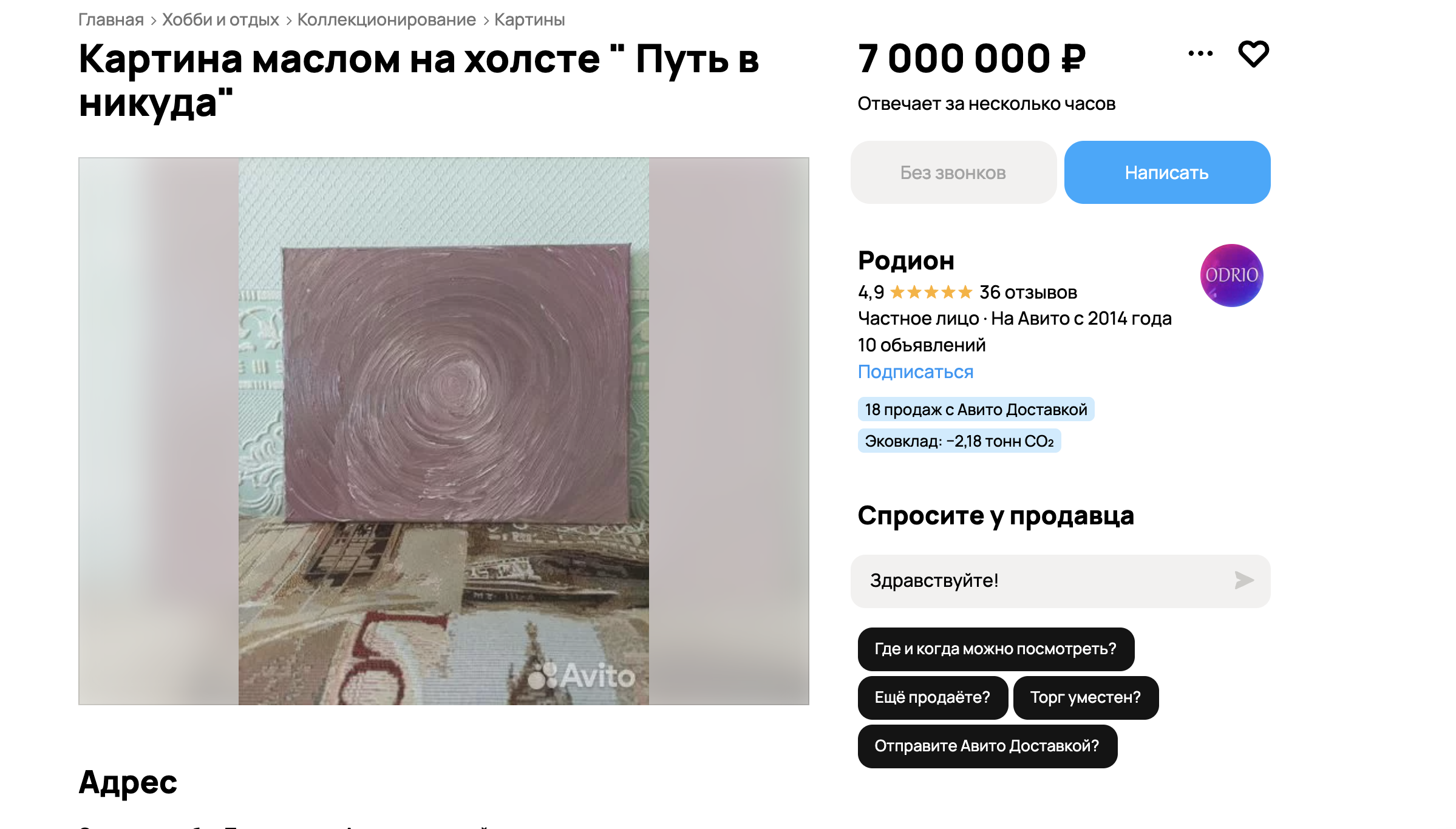Select question Где и когда можно посмотреть?
Screen dimensions: 1456x829
coord(996,649)
